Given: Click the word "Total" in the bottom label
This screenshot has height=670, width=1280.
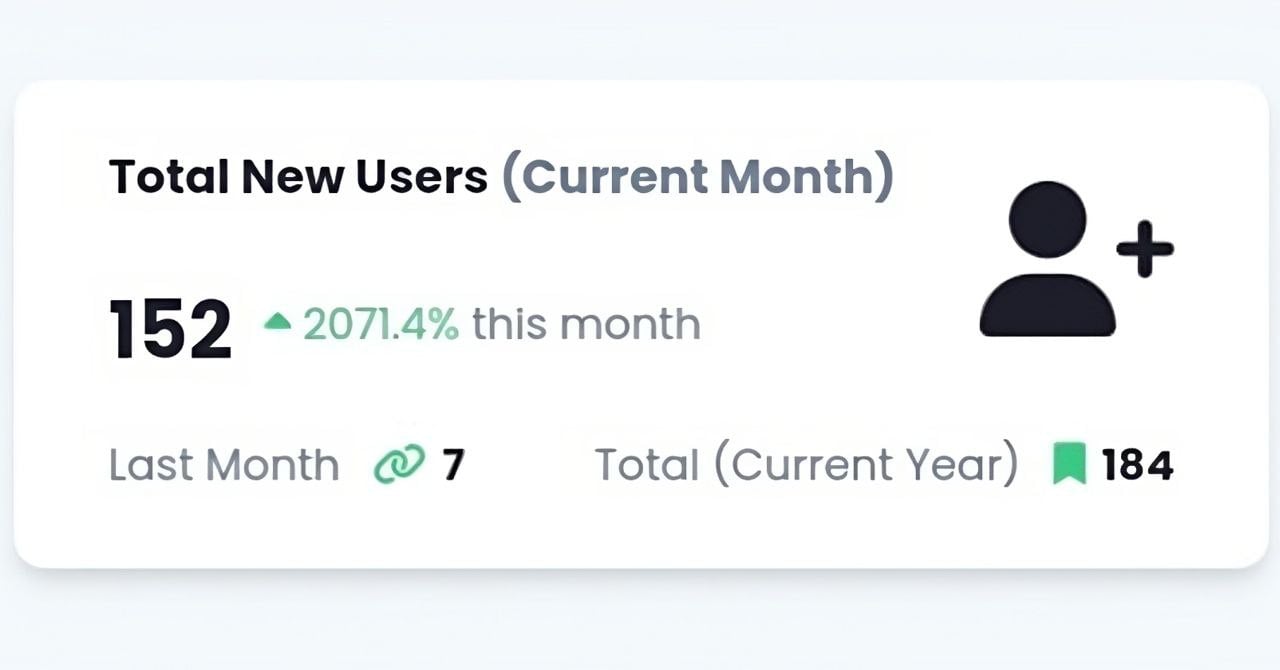Looking at the screenshot, I should 647,466.
